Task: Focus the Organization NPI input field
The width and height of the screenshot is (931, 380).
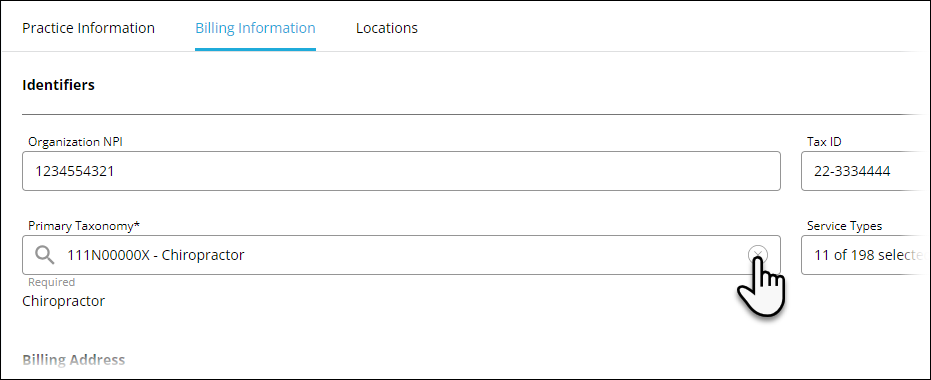Action: [x=401, y=171]
